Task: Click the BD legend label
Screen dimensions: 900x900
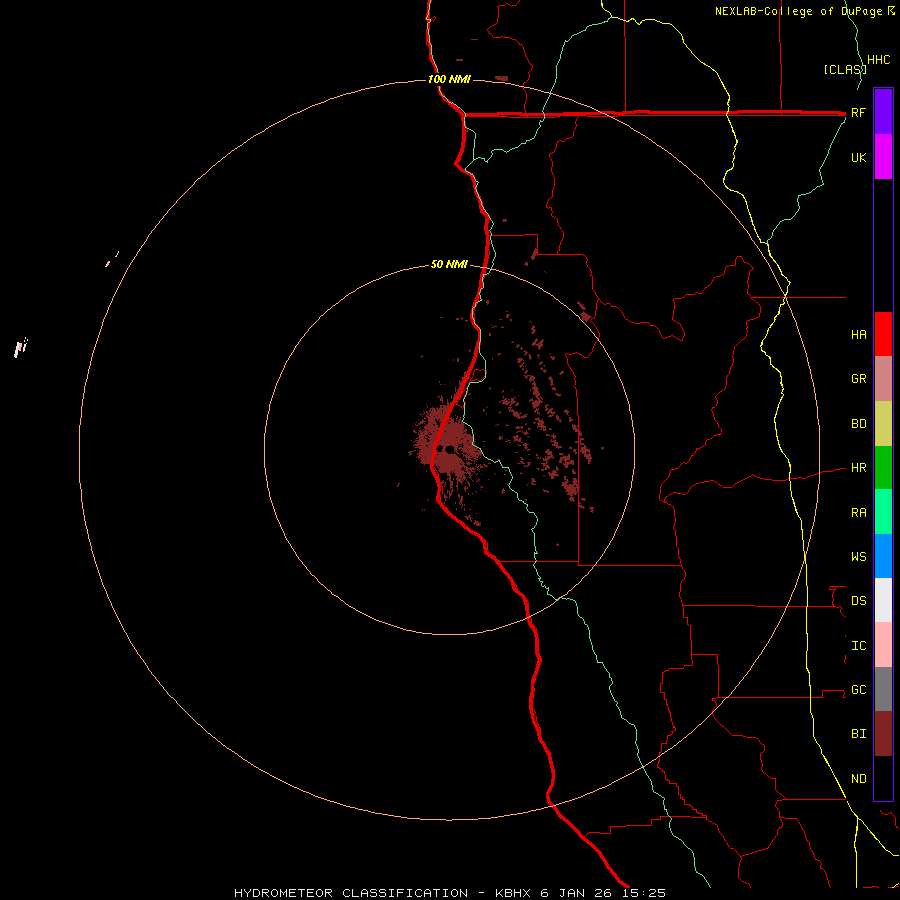Action: (x=858, y=424)
